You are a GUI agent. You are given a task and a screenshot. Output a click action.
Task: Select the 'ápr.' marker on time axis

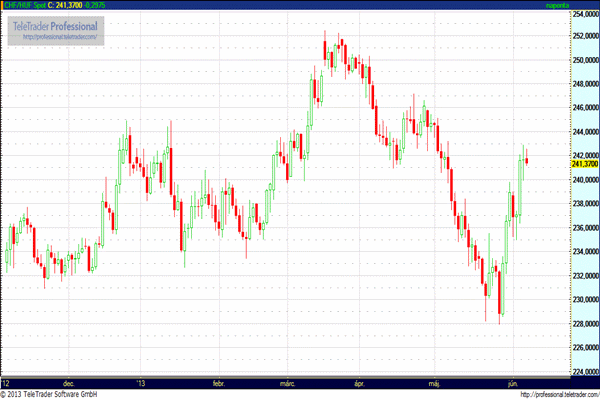coord(358,382)
